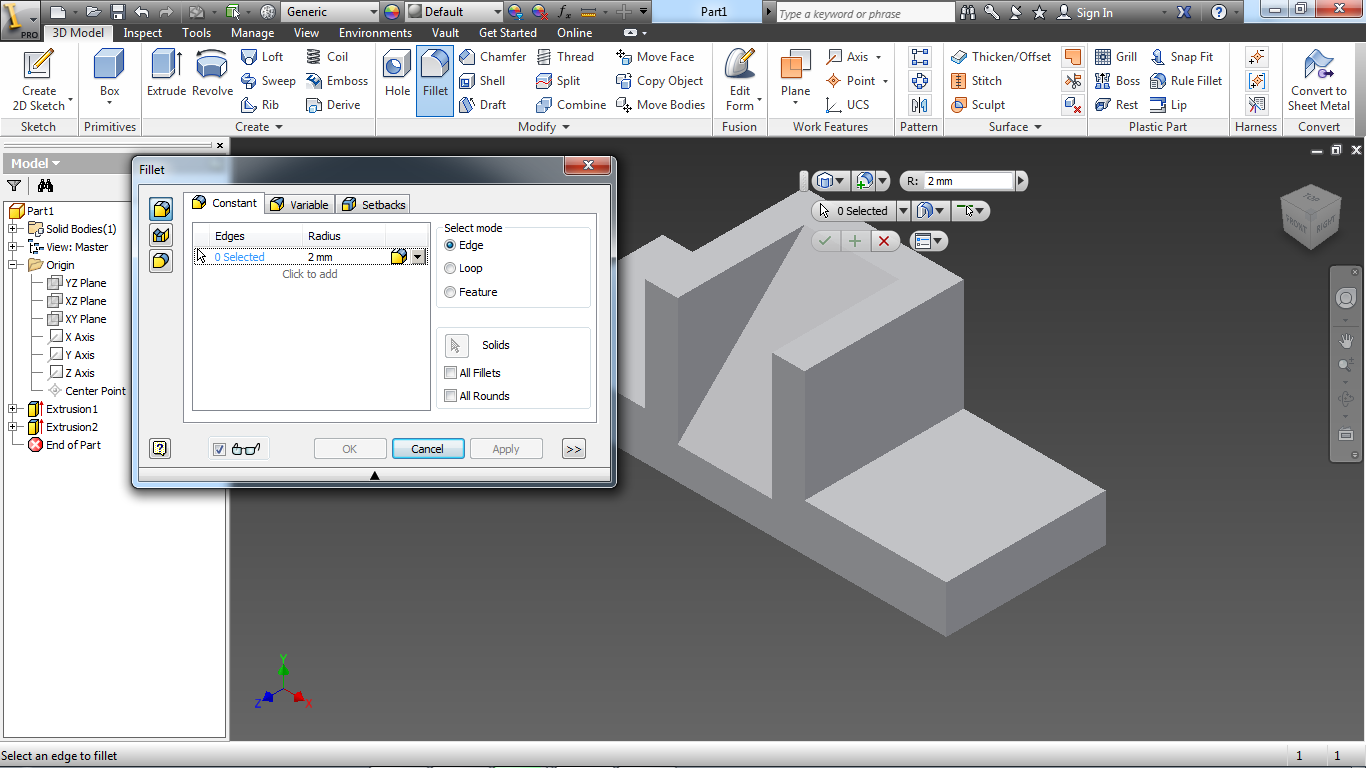Expand the Modify panel dropdown

[x=566, y=127]
